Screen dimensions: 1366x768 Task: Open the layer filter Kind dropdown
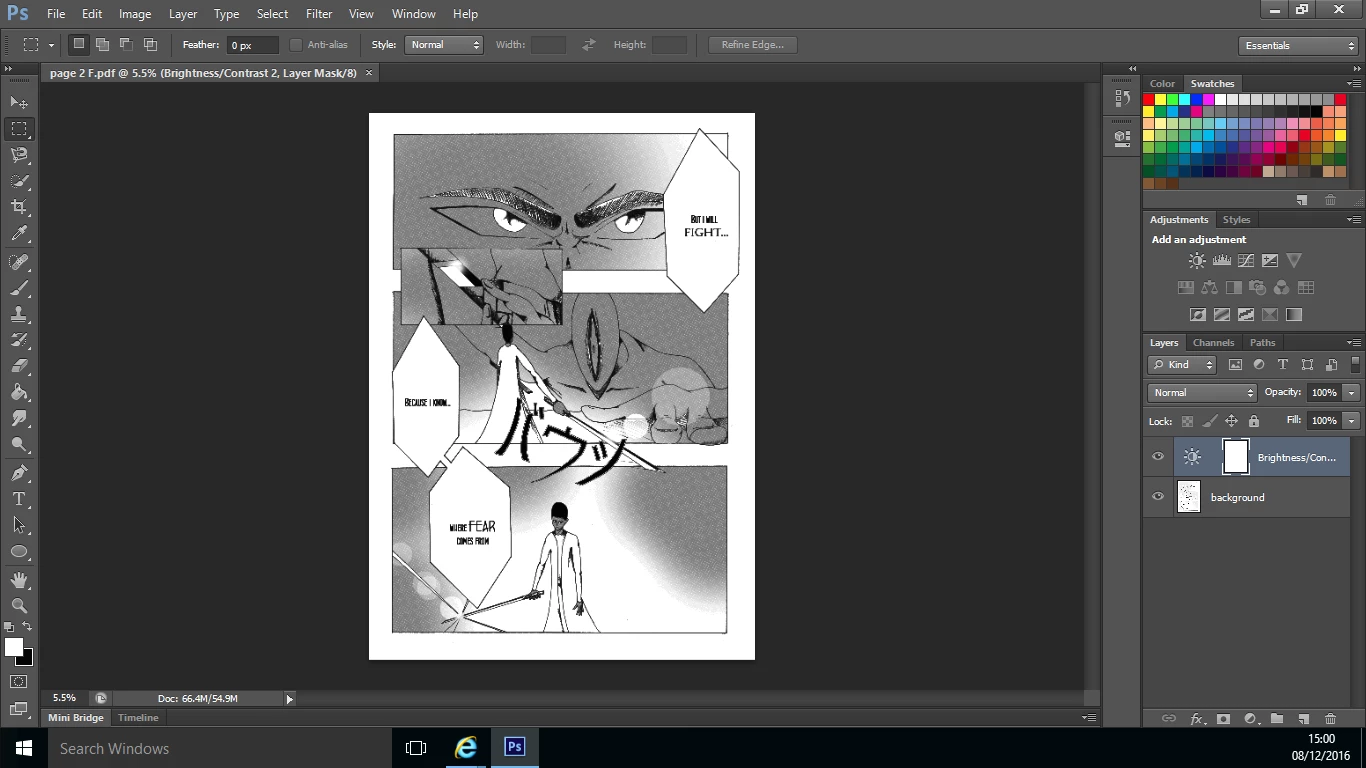pos(1182,365)
